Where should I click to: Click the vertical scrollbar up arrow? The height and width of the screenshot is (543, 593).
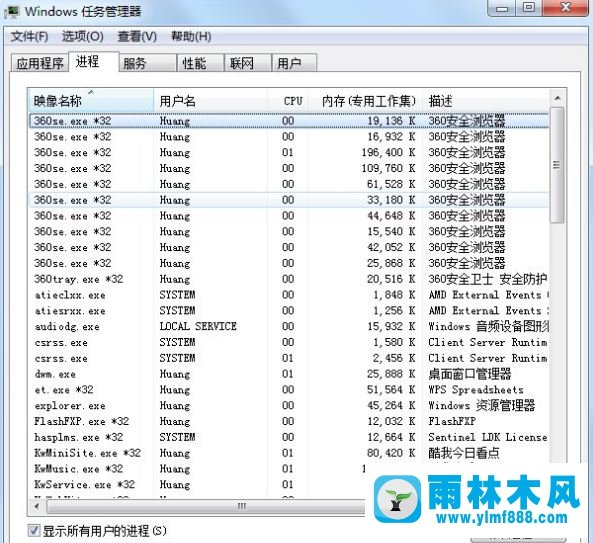[x=557, y=98]
